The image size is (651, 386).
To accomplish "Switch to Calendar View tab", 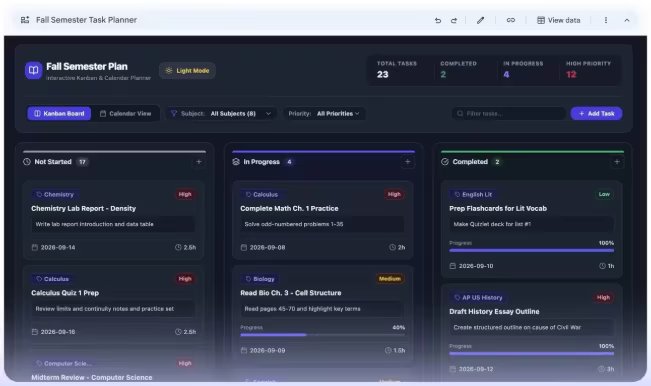I will tap(125, 113).
